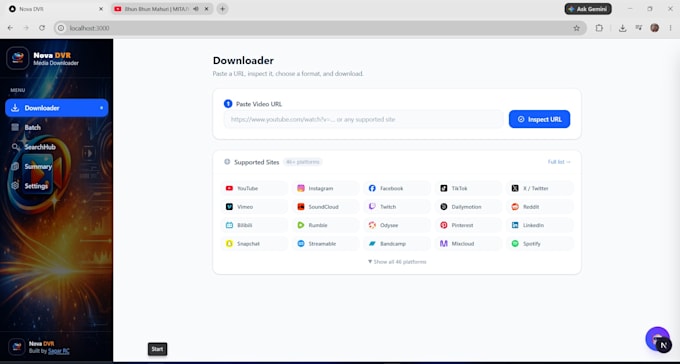Click the Nova DVR logo in sidebar header
Screen dimensions: 680x364
(17, 58)
